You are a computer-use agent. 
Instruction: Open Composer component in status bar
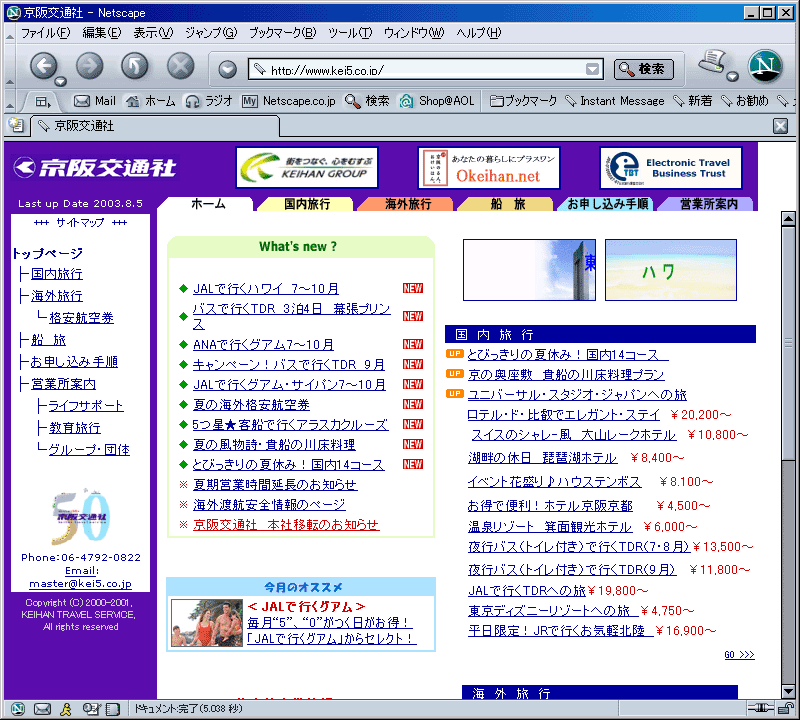point(91,709)
